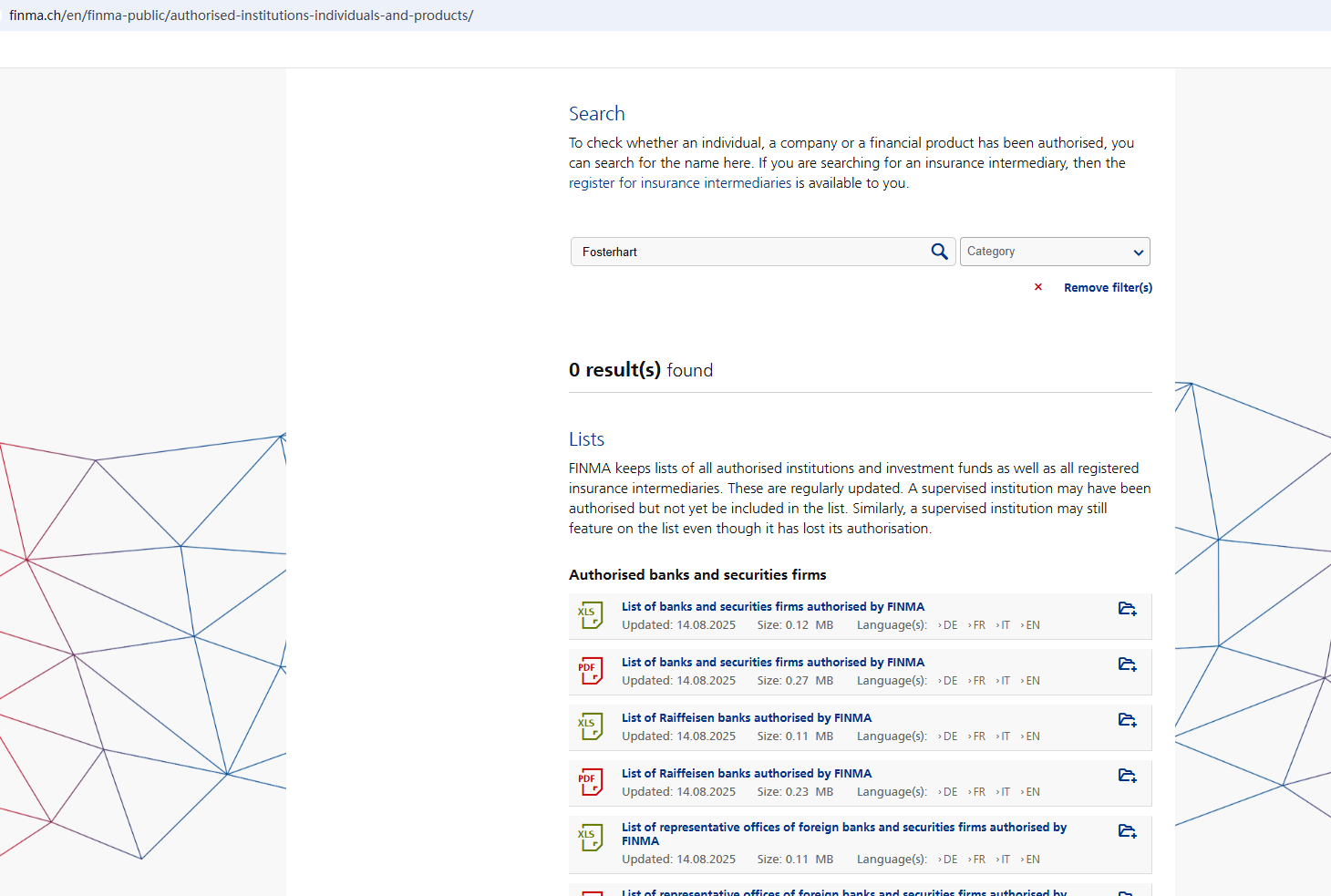Click the browser address bar URL
The image size is (1331, 896).
coord(242,15)
